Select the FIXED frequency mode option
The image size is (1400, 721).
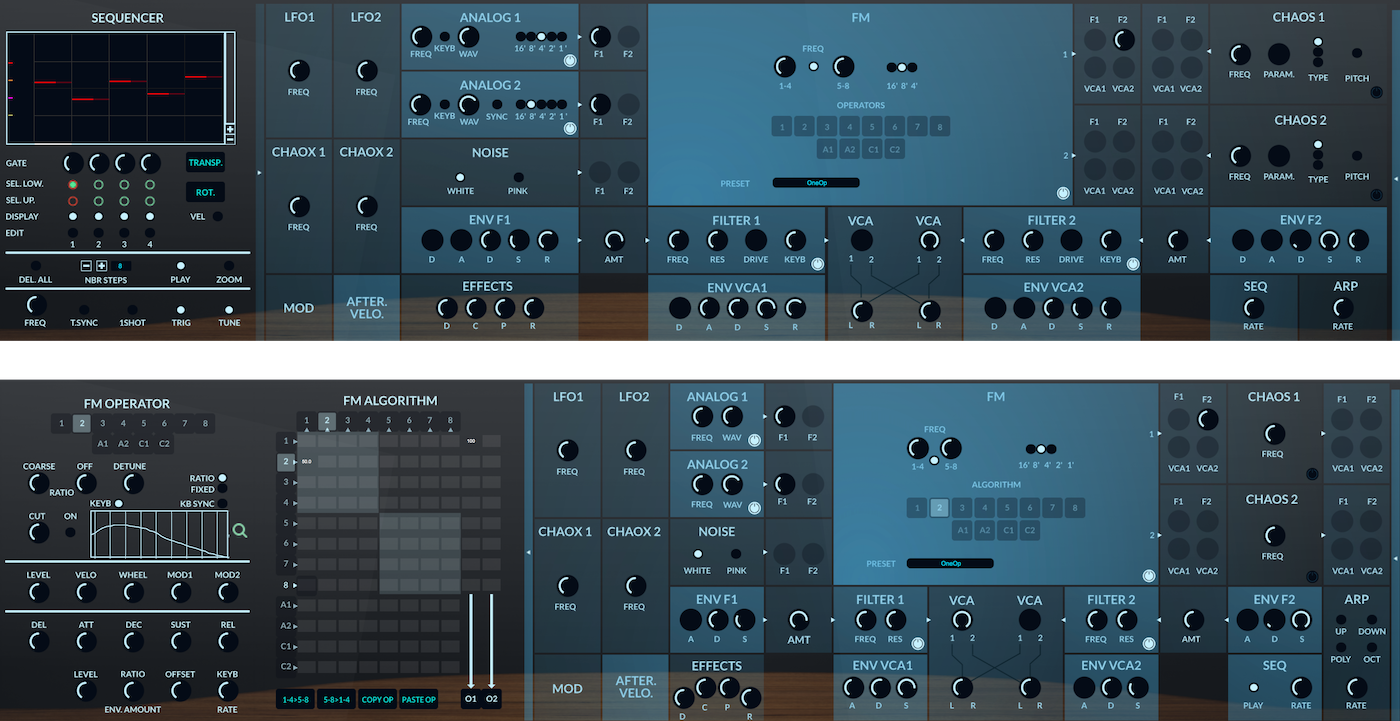[x=222, y=490]
